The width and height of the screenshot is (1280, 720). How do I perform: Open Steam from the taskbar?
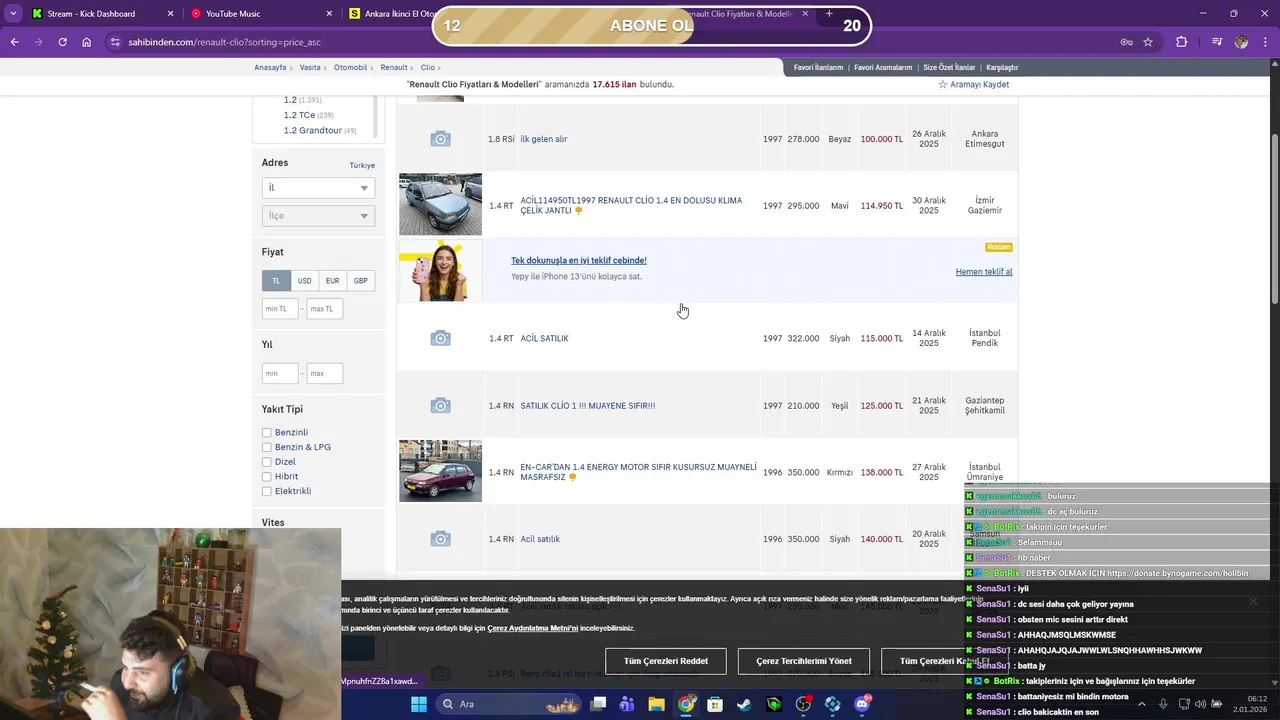click(744, 704)
